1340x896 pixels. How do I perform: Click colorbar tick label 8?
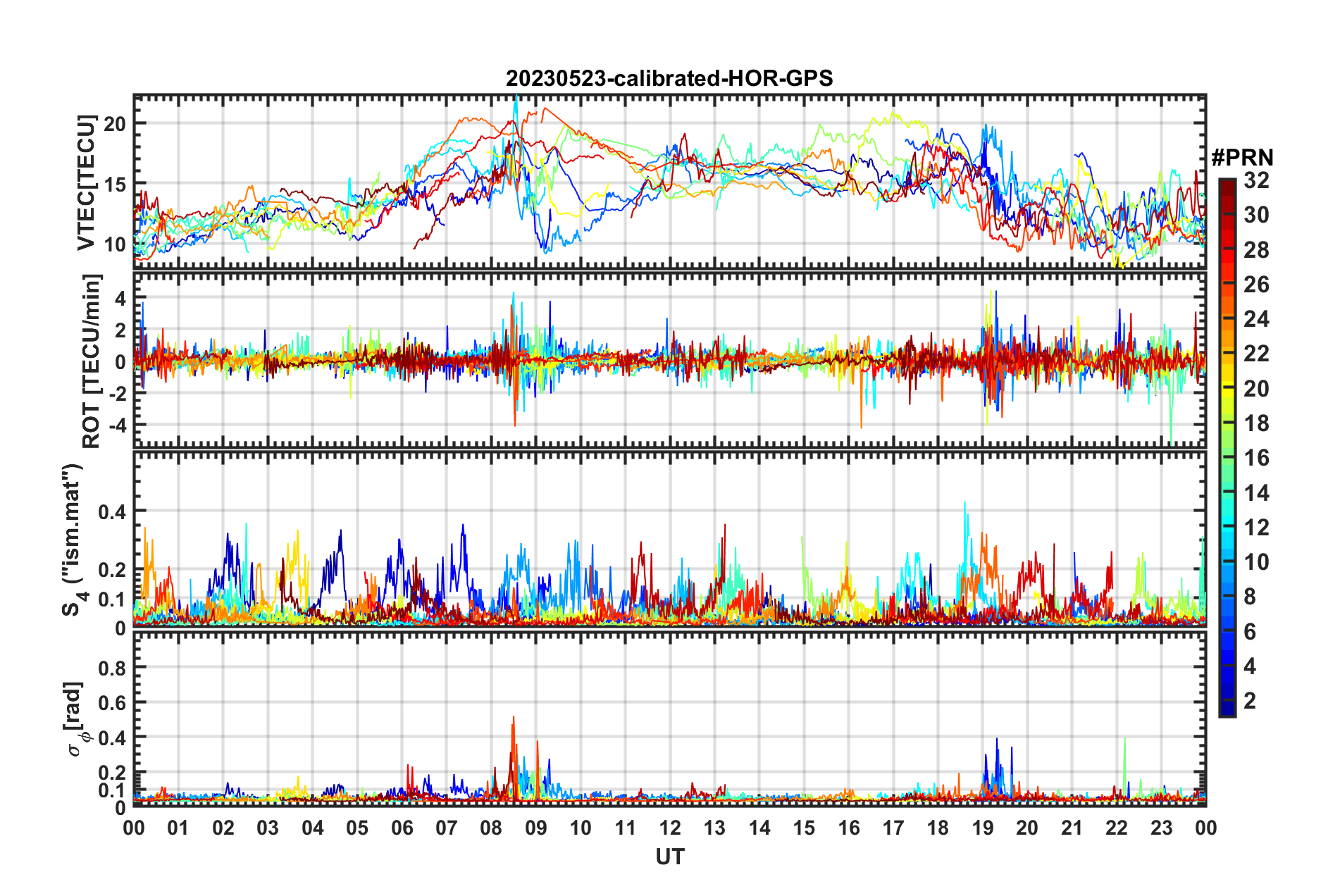(1250, 597)
